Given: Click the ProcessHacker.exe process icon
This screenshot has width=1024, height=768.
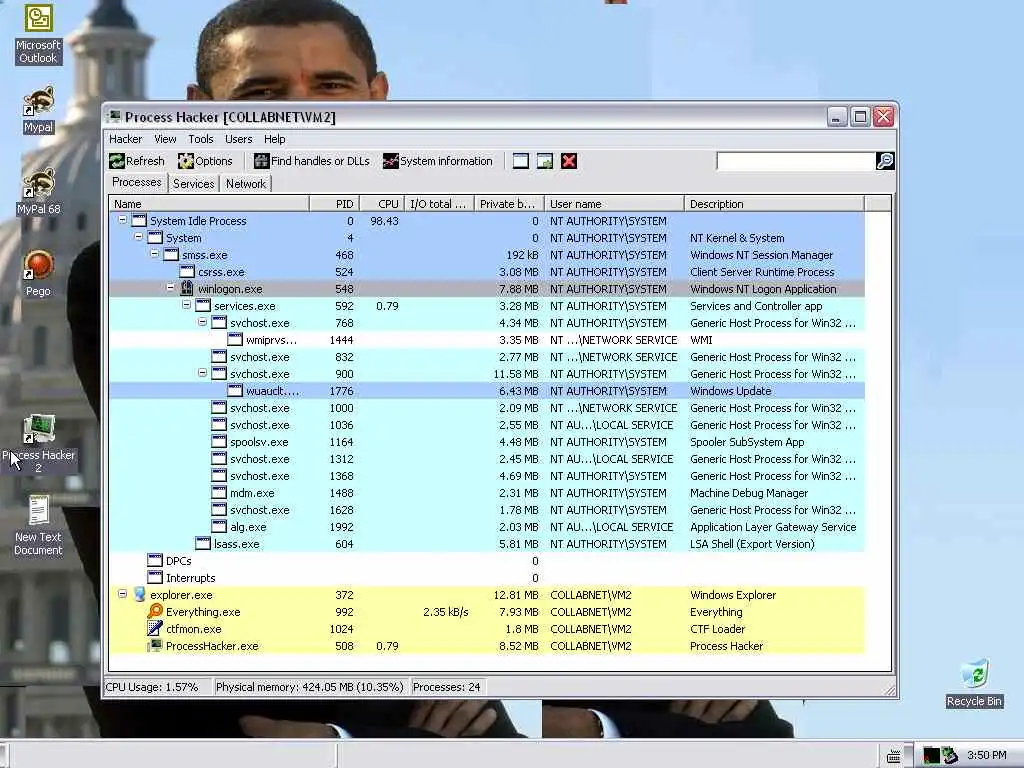Looking at the screenshot, I should coord(155,645).
